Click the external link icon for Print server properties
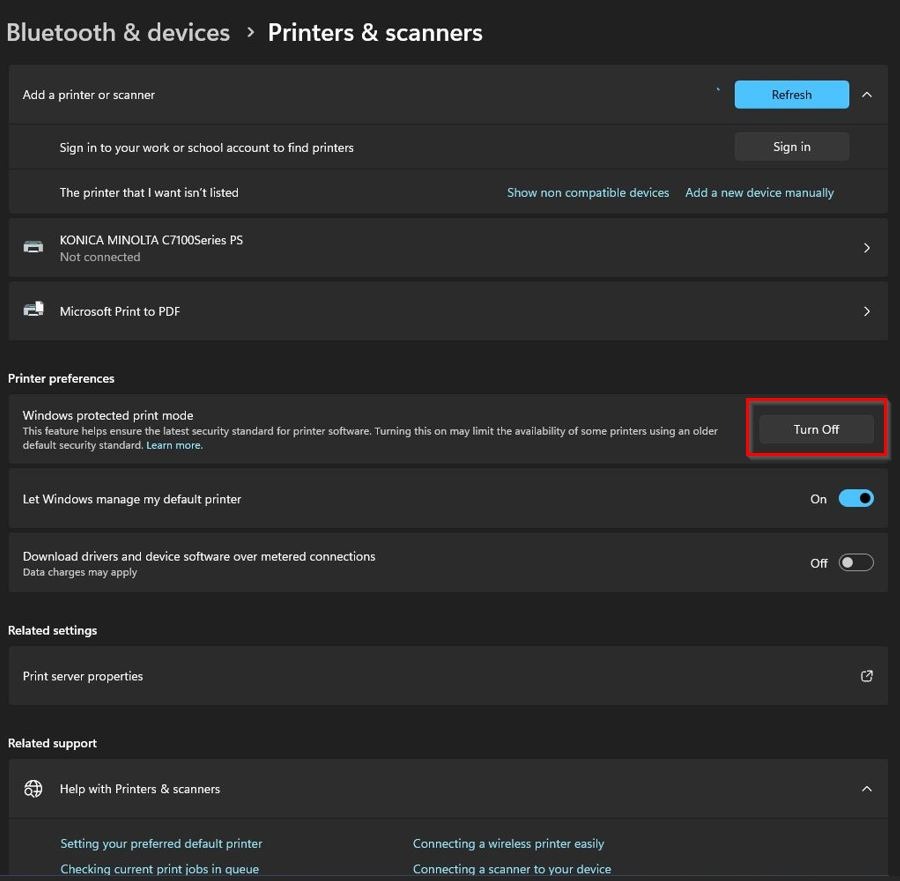This screenshot has height=881, width=900. pos(867,676)
